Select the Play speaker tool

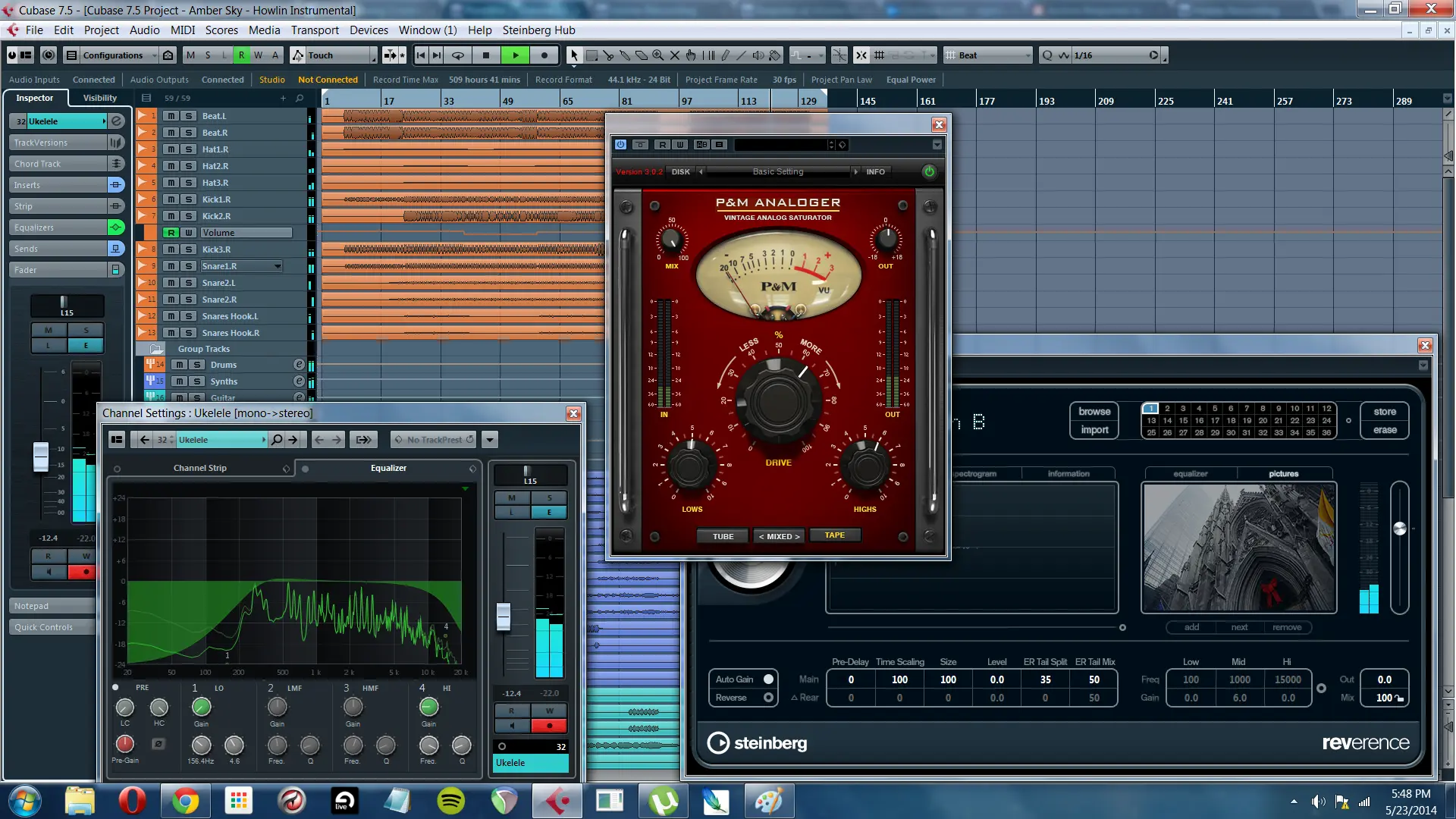click(758, 55)
